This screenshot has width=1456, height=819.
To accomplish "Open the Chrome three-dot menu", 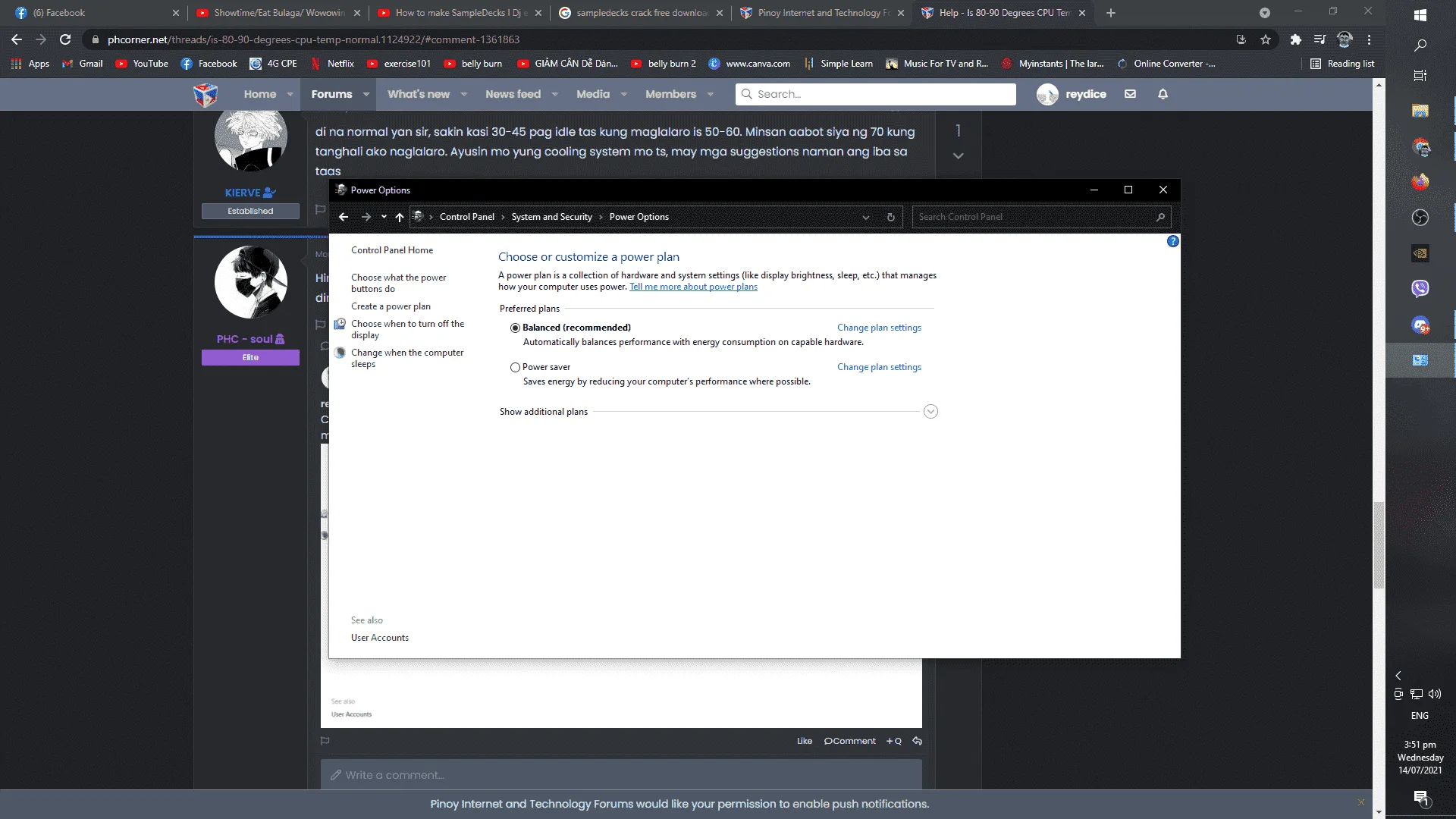I will 1369,39.
